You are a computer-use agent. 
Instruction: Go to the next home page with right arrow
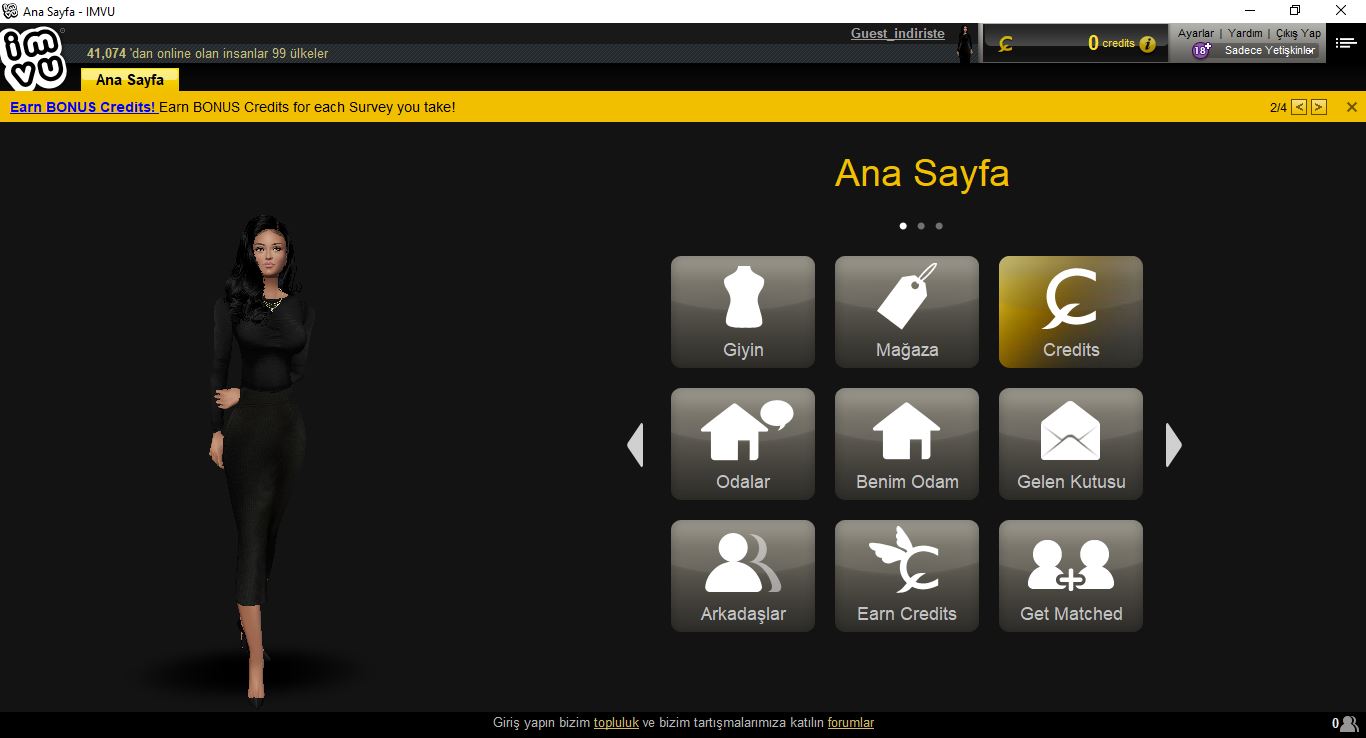[x=1174, y=445]
